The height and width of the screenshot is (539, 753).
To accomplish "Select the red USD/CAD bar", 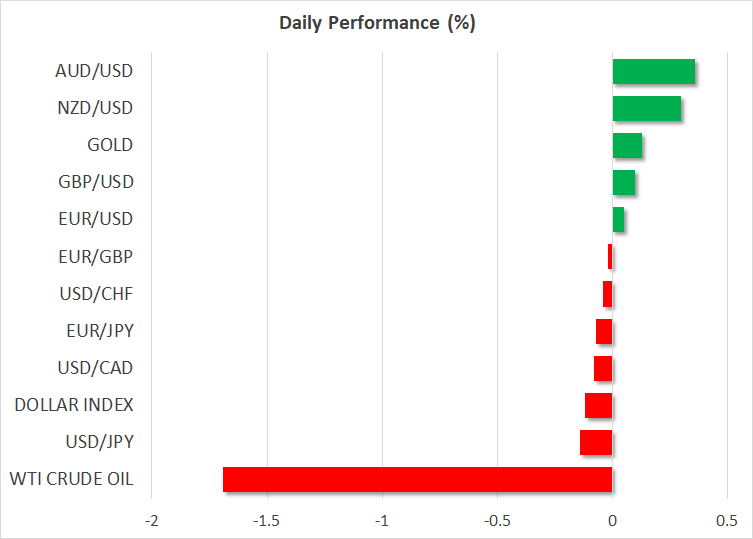I will (x=603, y=368).
